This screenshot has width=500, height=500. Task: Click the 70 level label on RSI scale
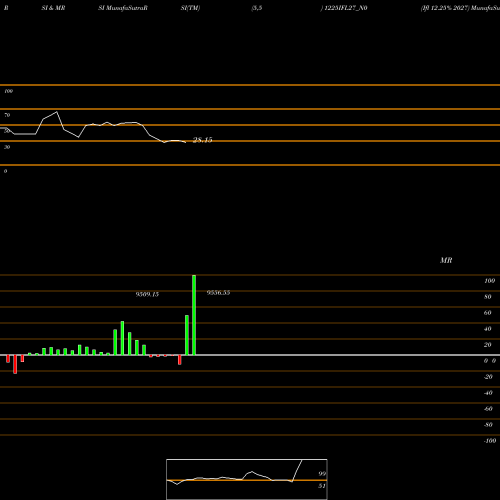[7, 115]
